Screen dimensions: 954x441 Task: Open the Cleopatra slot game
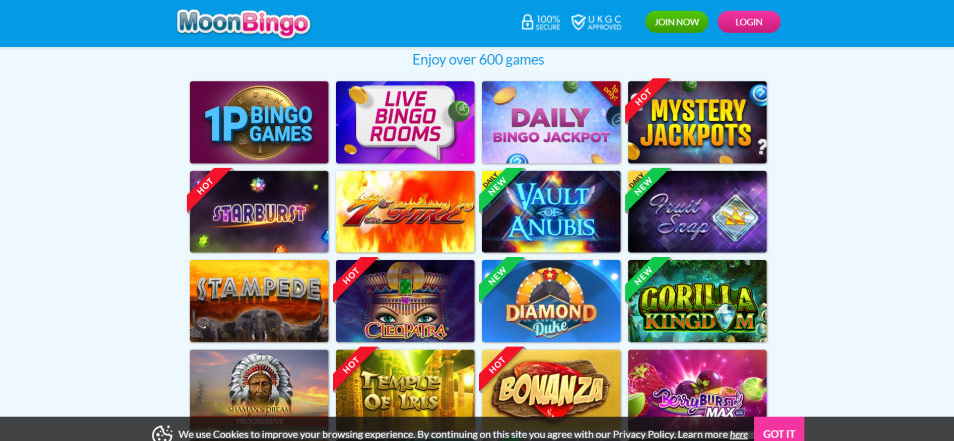point(405,301)
